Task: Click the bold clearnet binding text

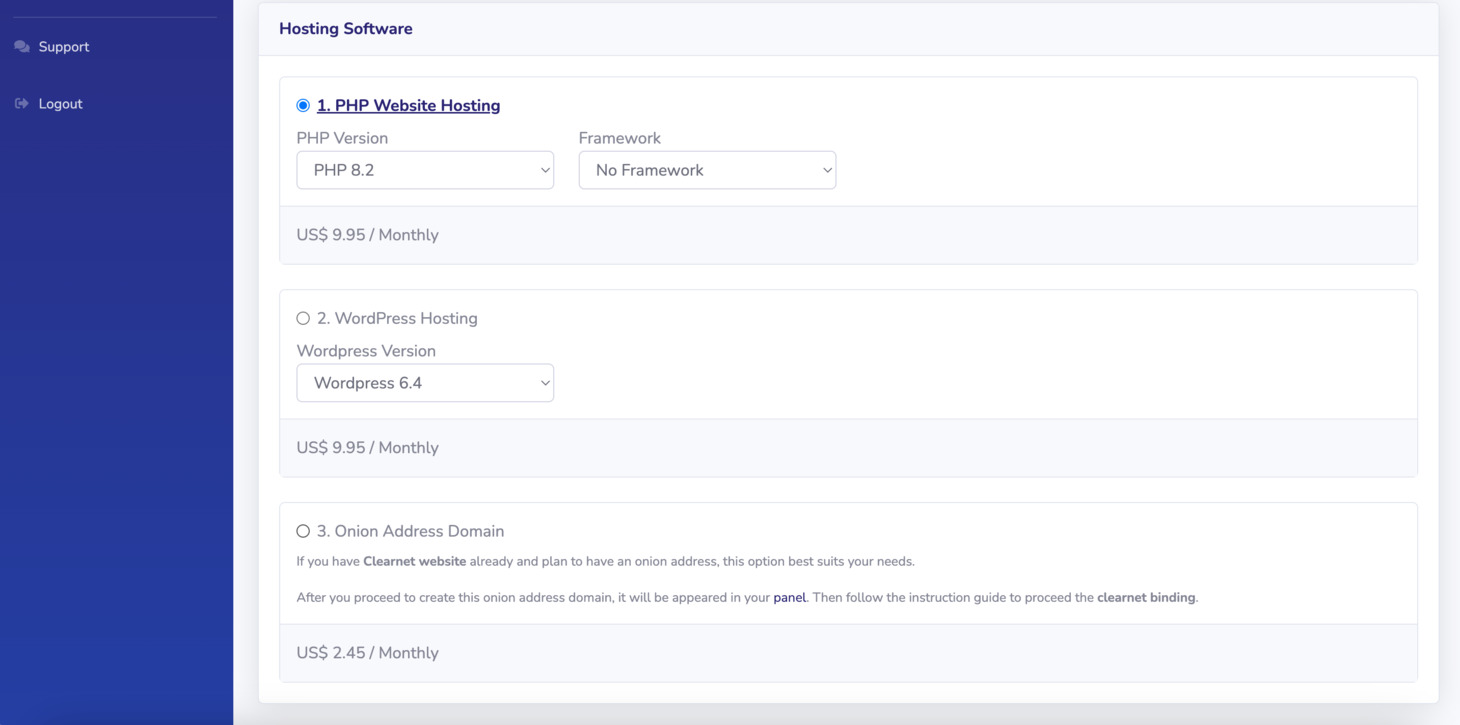Action: 1146,597
